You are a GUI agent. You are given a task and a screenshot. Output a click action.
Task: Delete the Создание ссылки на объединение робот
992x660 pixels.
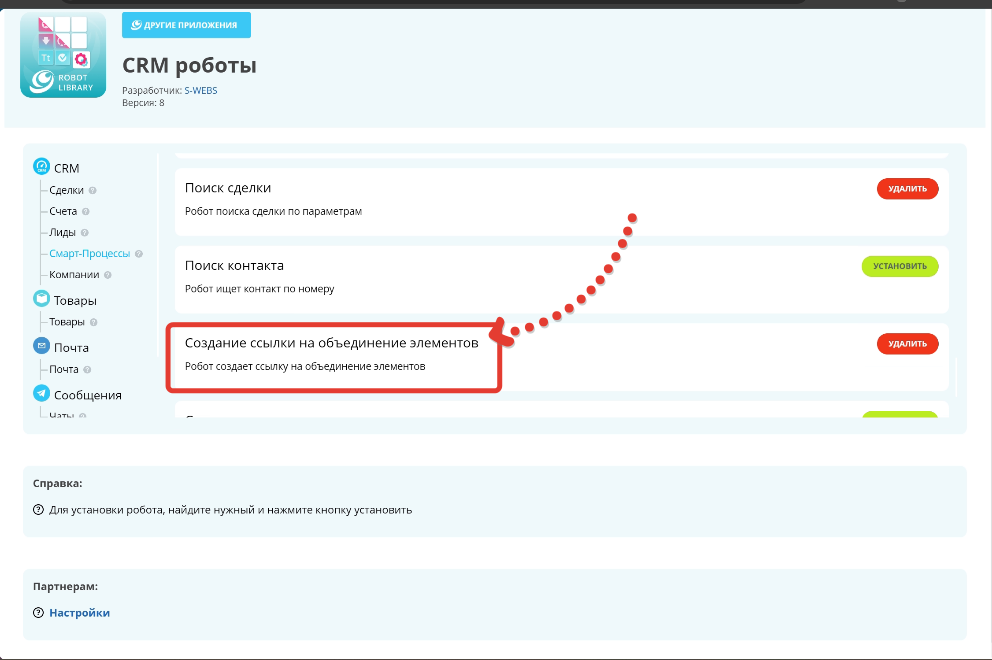click(907, 344)
